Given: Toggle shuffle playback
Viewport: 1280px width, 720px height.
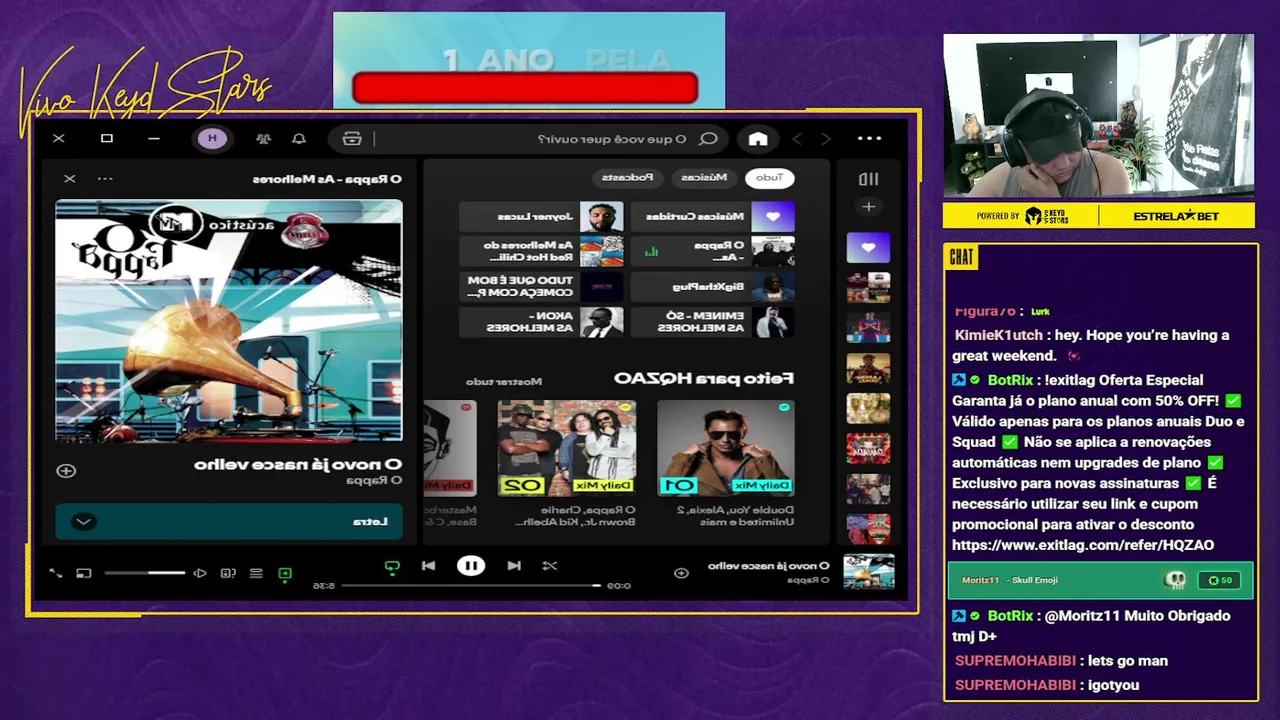Looking at the screenshot, I should pyautogui.click(x=550, y=566).
